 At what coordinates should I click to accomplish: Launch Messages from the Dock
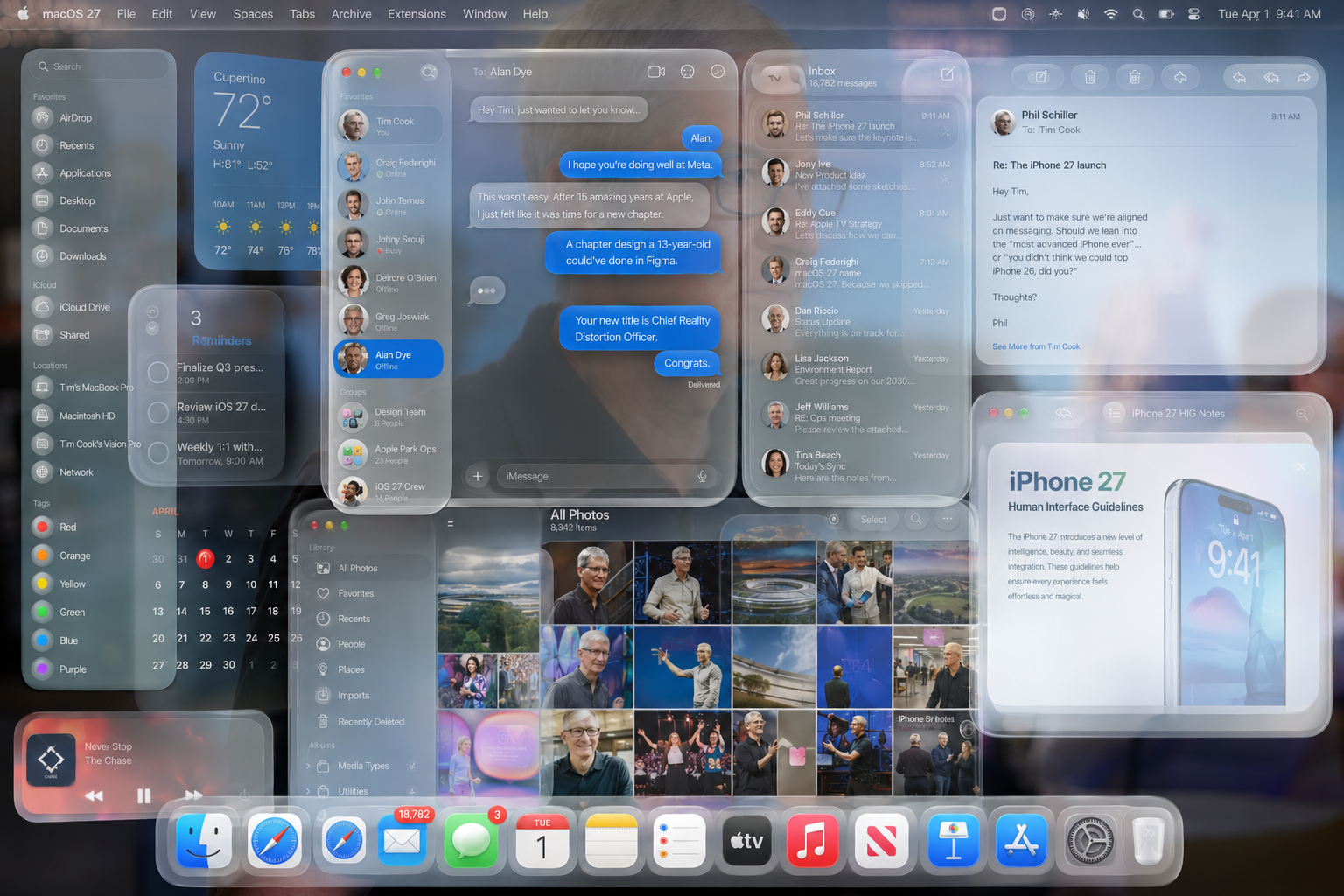pos(472,841)
